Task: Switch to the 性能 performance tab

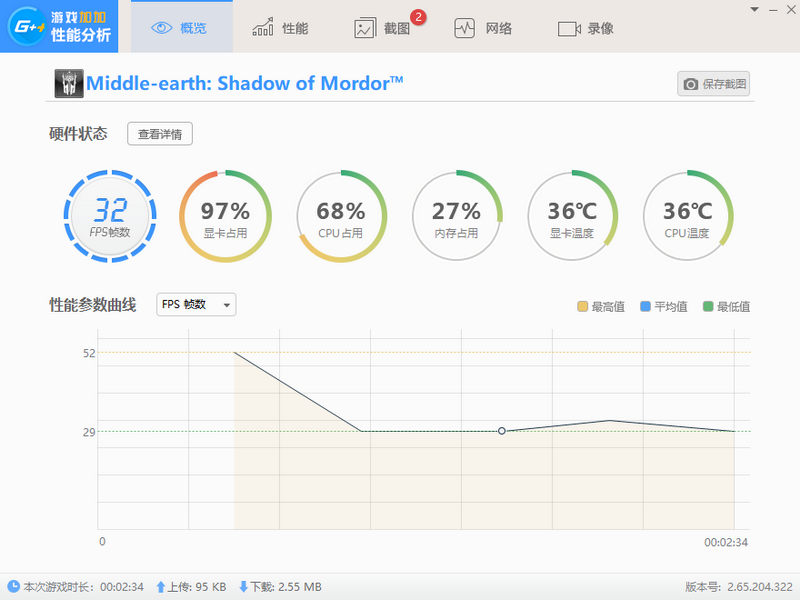Action: 281,28
